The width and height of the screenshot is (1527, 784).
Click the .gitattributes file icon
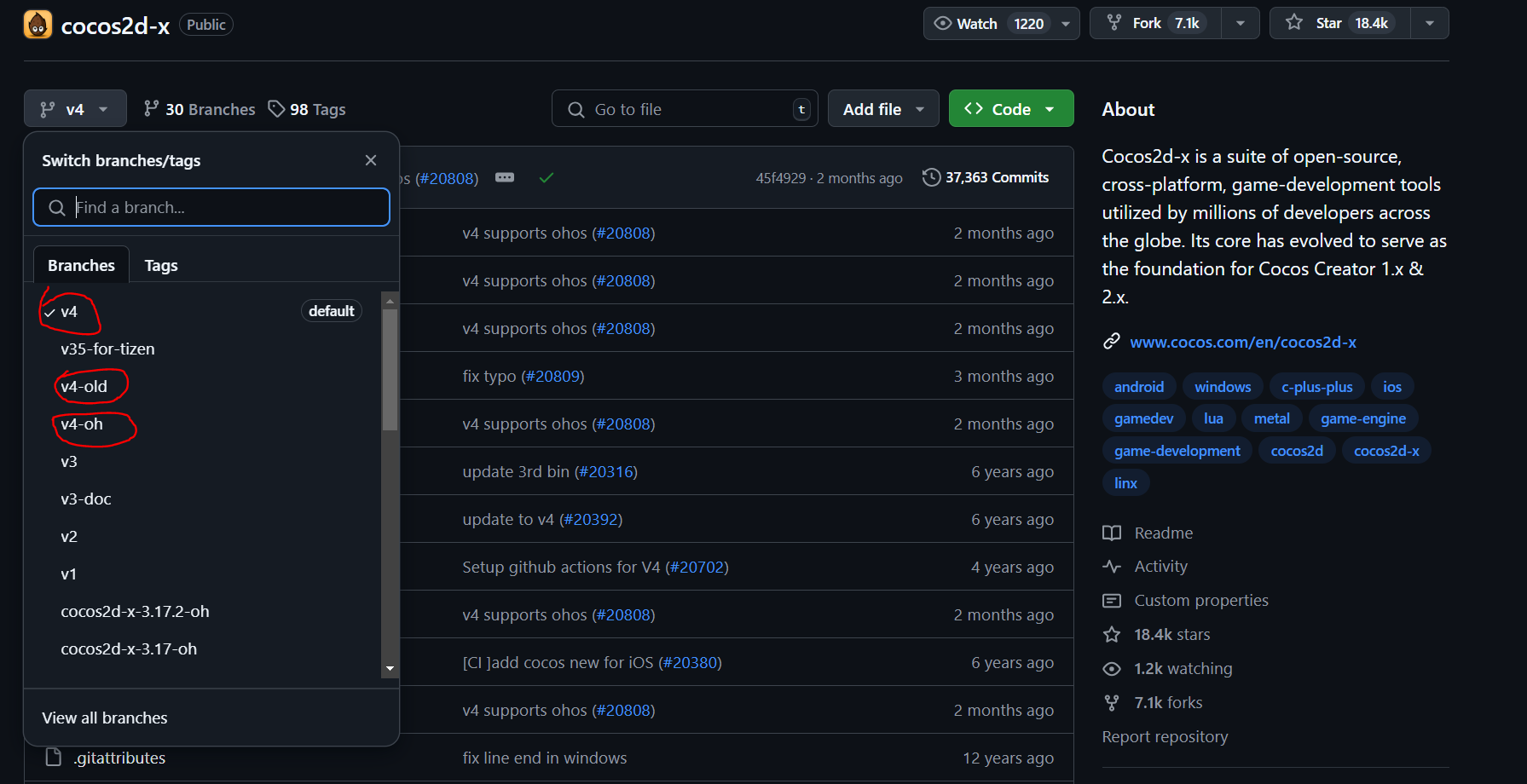[x=54, y=757]
